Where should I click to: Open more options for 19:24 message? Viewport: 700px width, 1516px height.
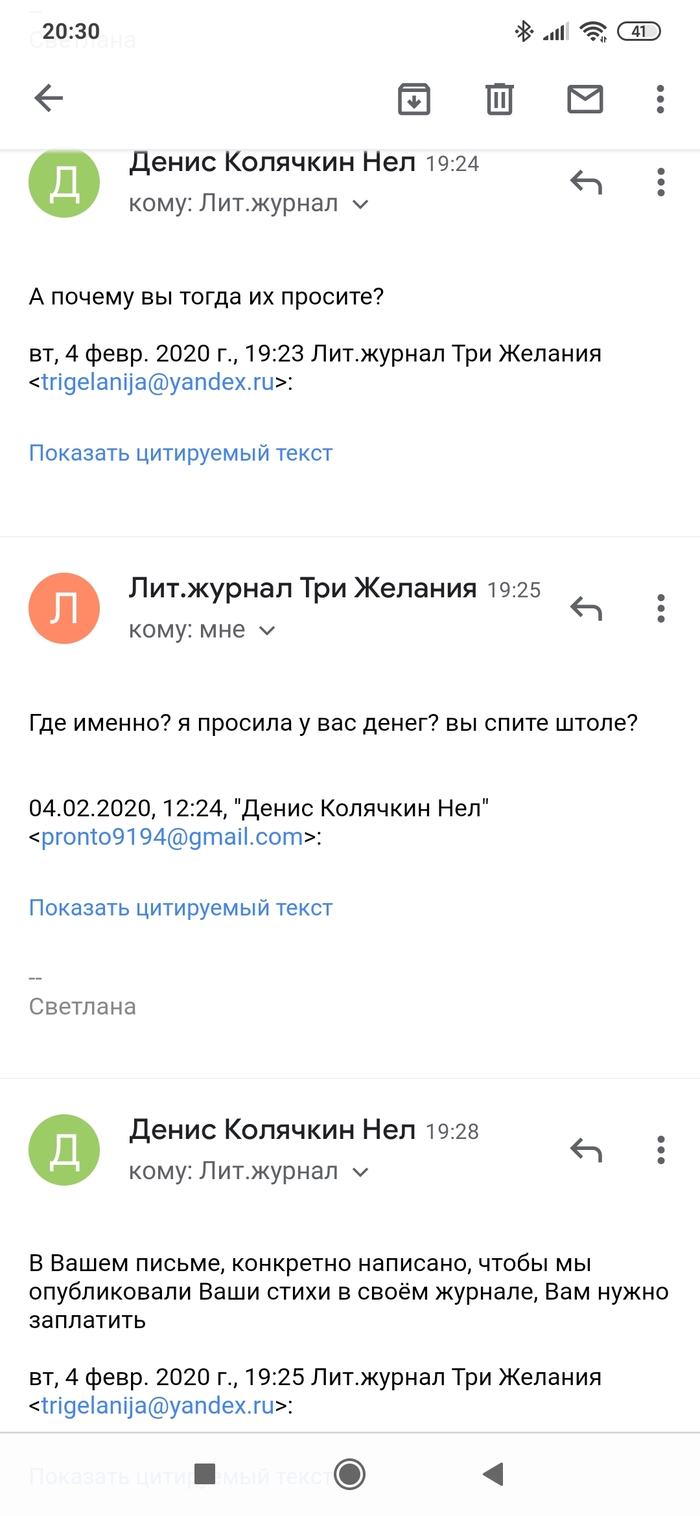click(660, 182)
